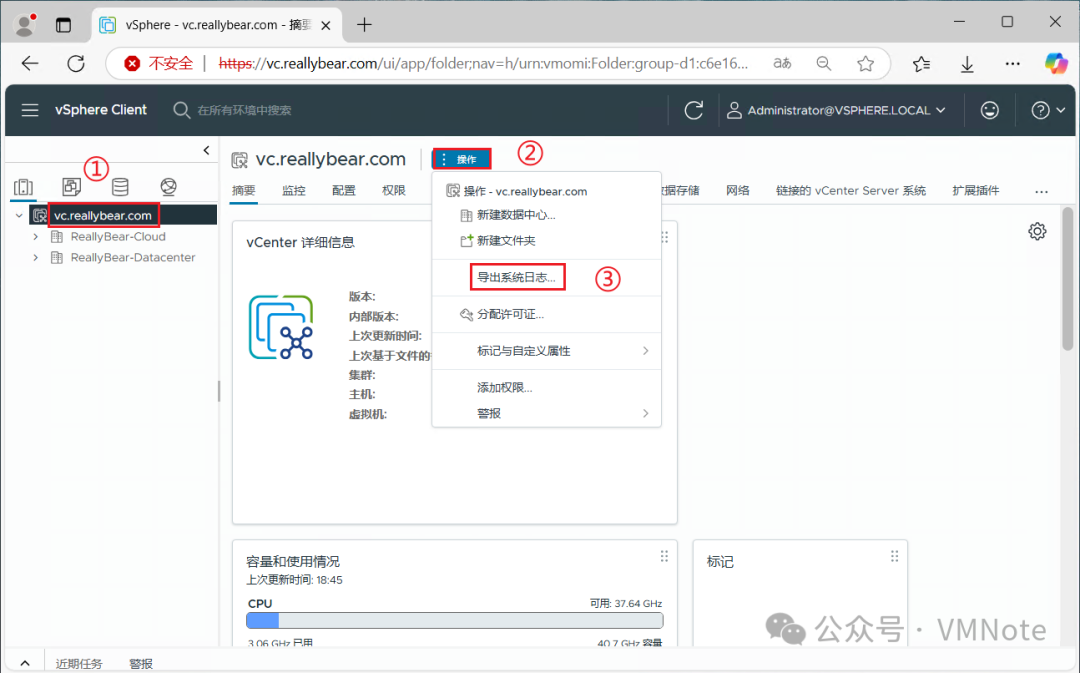This screenshot has width=1080, height=673.
Task: Open the 权限 tab
Action: [394, 191]
